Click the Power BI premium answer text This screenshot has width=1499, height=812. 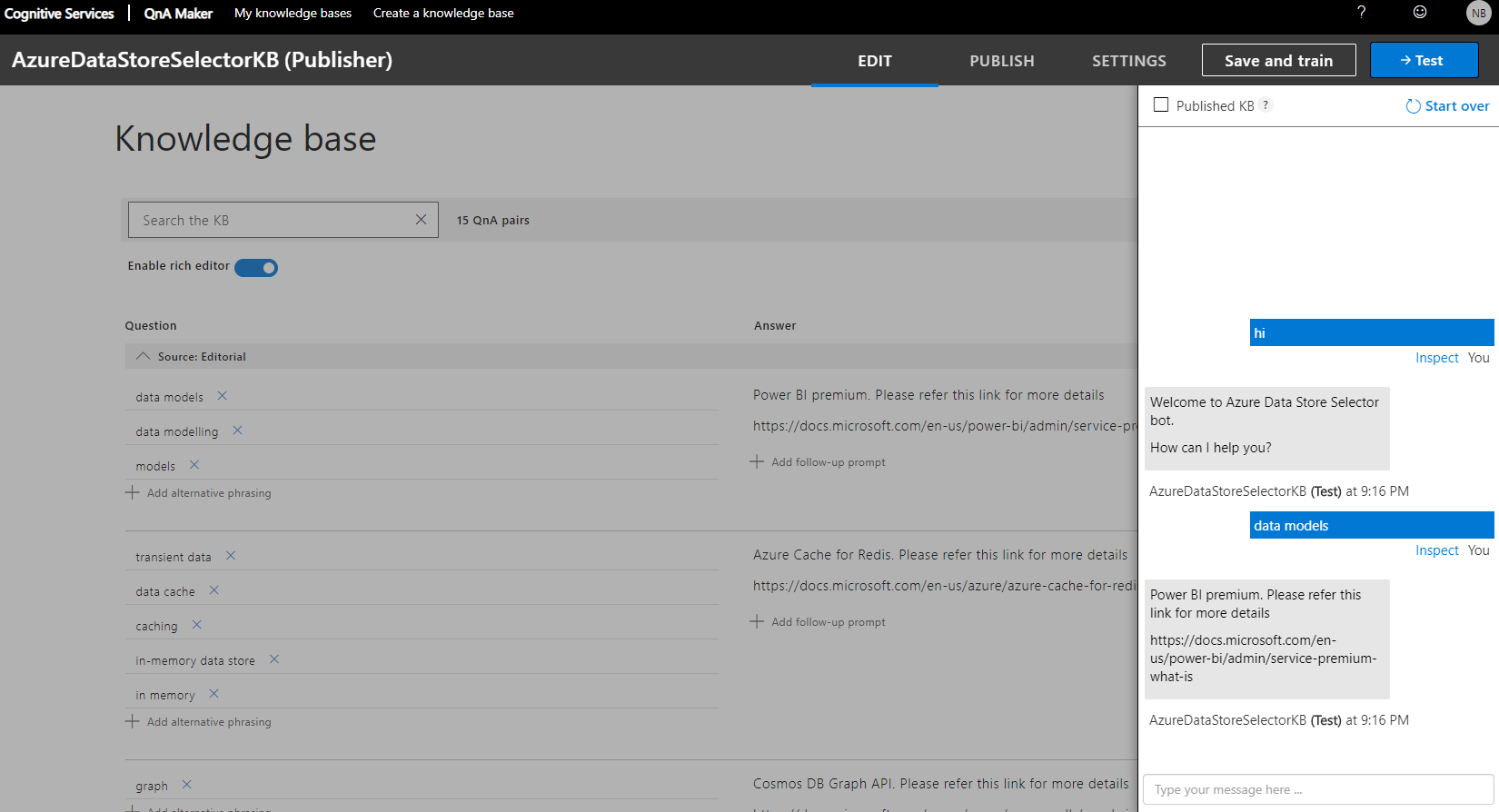[928, 395]
